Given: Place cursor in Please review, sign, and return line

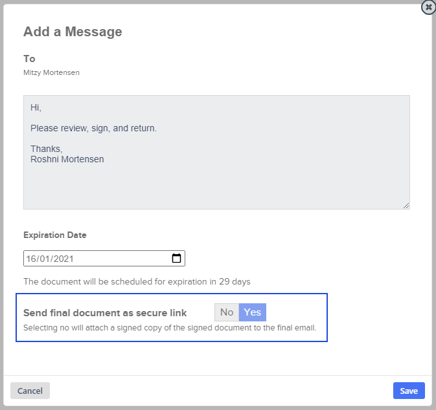Looking at the screenshot, I should (x=93, y=128).
